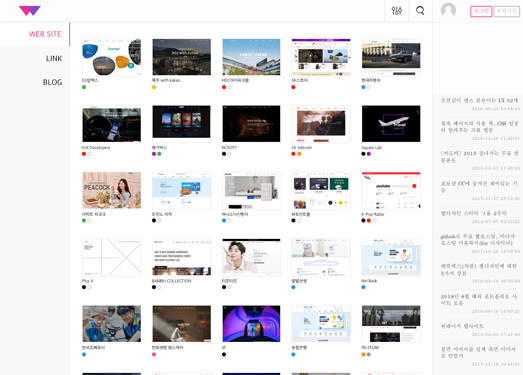Image resolution: width=523 pixels, height=375 pixels.
Task: Open the NH Bank thumbnail
Action: 391,257
